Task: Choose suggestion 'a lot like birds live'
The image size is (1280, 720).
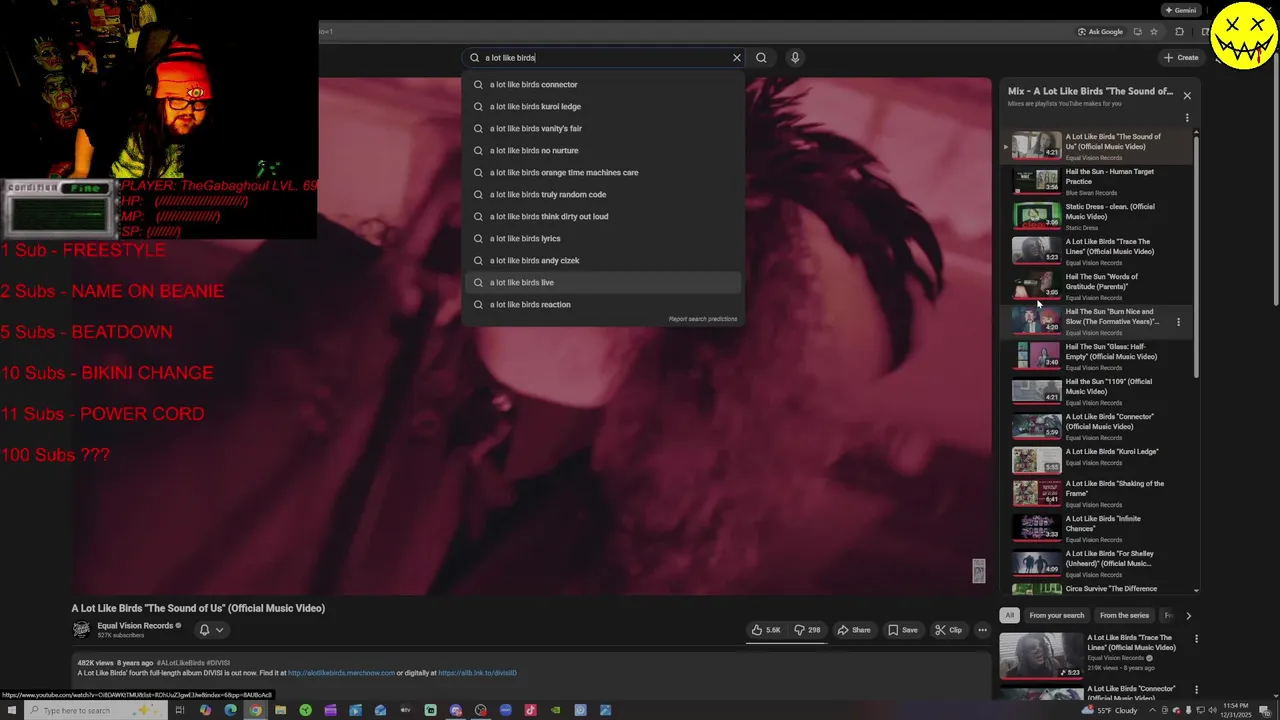Action: (603, 283)
